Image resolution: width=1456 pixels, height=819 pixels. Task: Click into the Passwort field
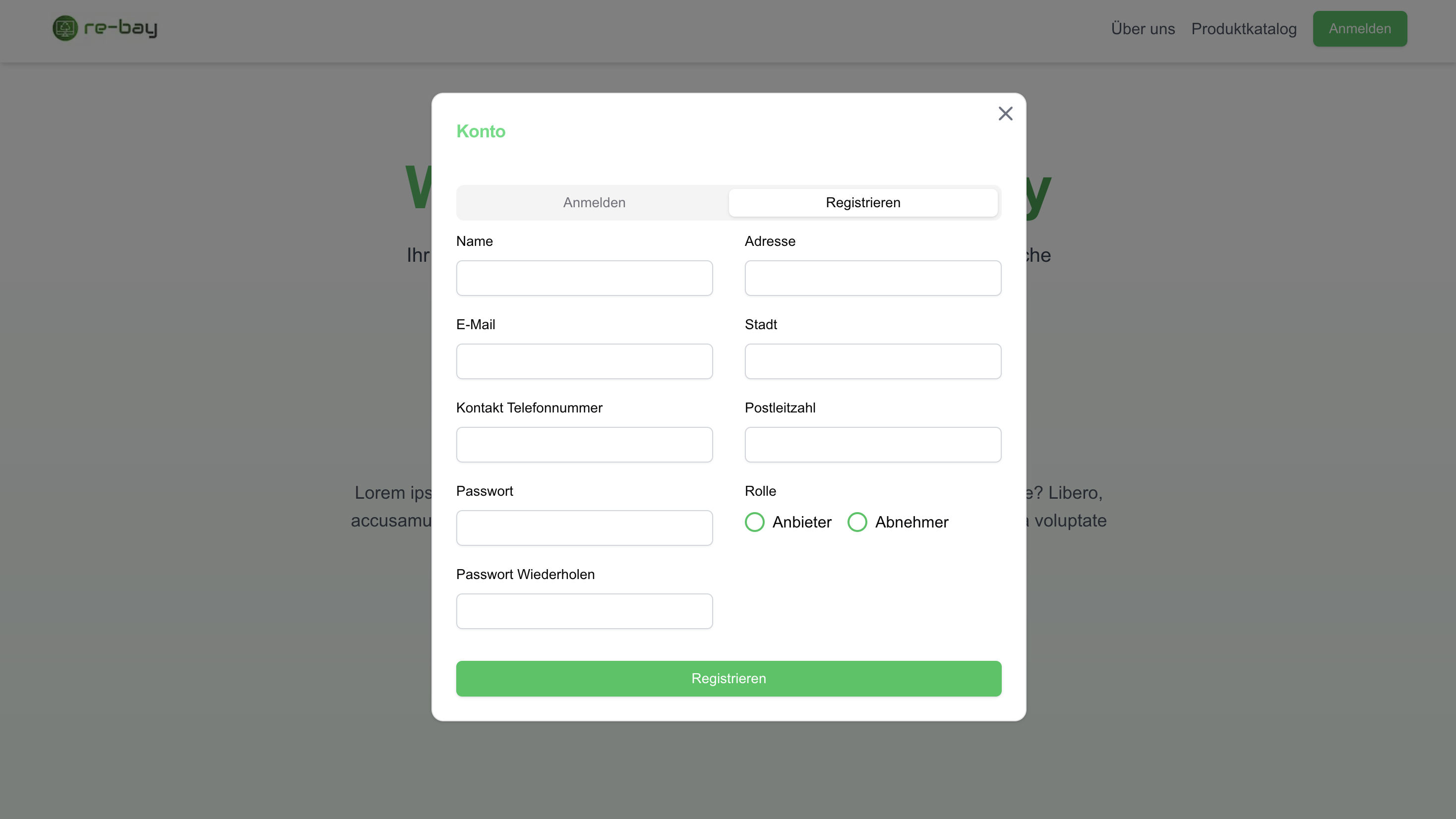coord(585,528)
